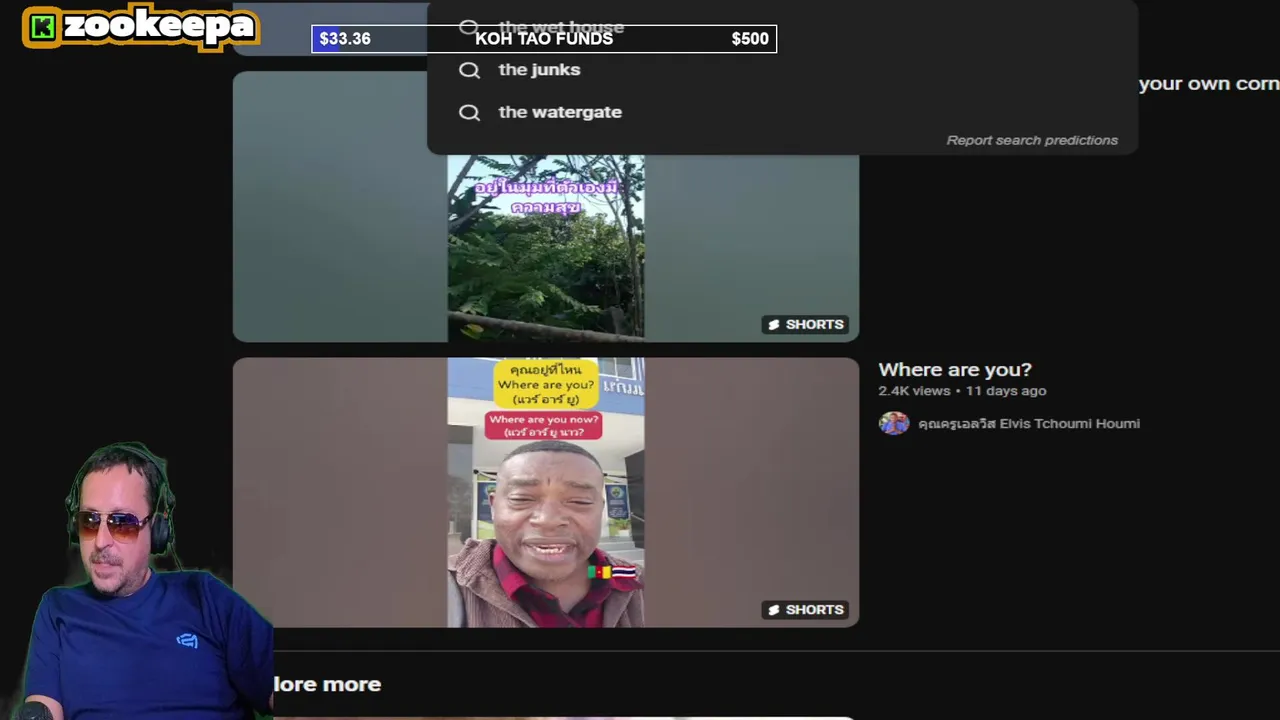Select 'the junks' search suggestion
This screenshot has height=720, width=1280.
[539, 70]
